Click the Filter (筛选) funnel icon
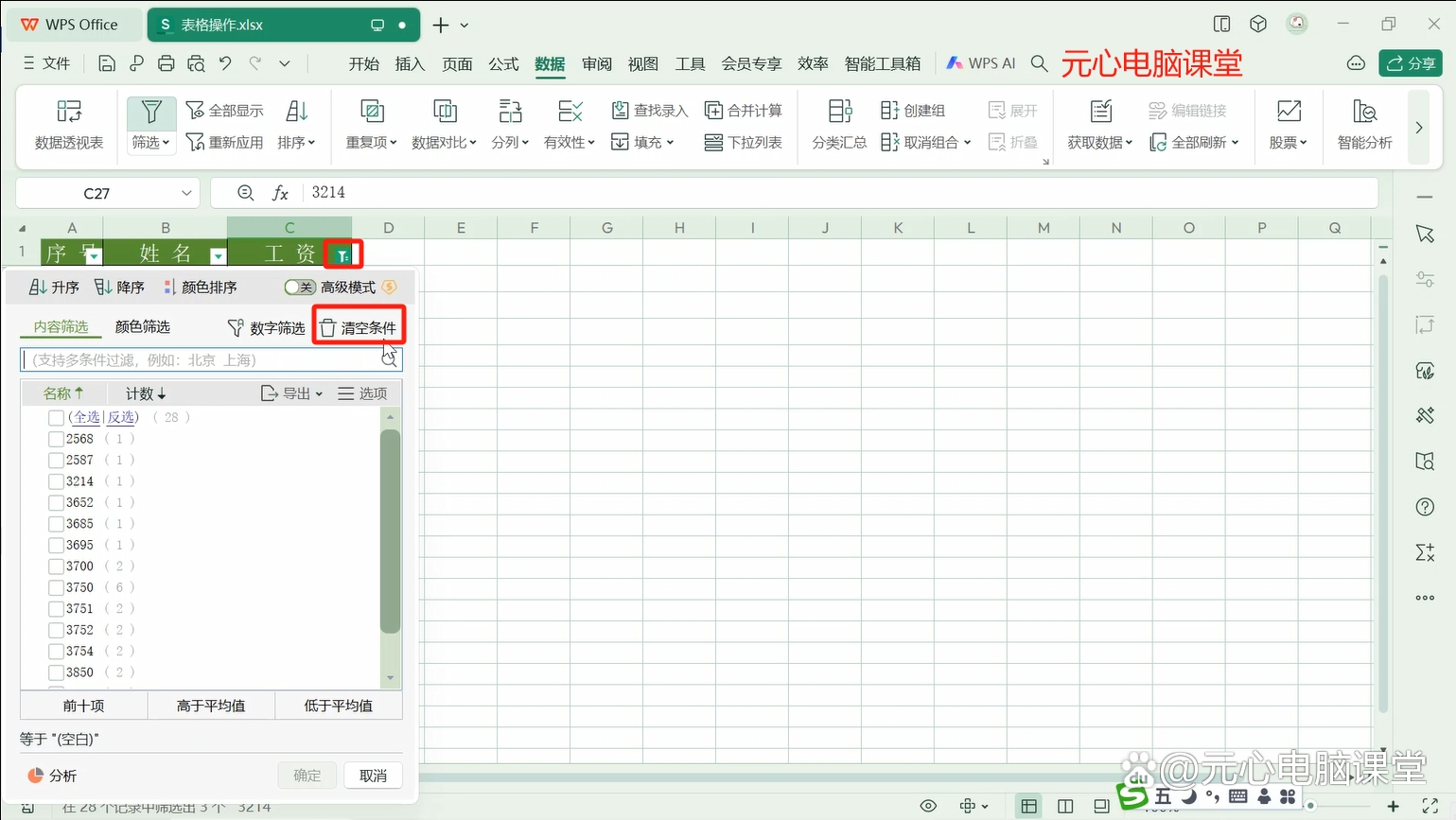The height and width of the screenshot is (820, 1456). pos(151,113)
